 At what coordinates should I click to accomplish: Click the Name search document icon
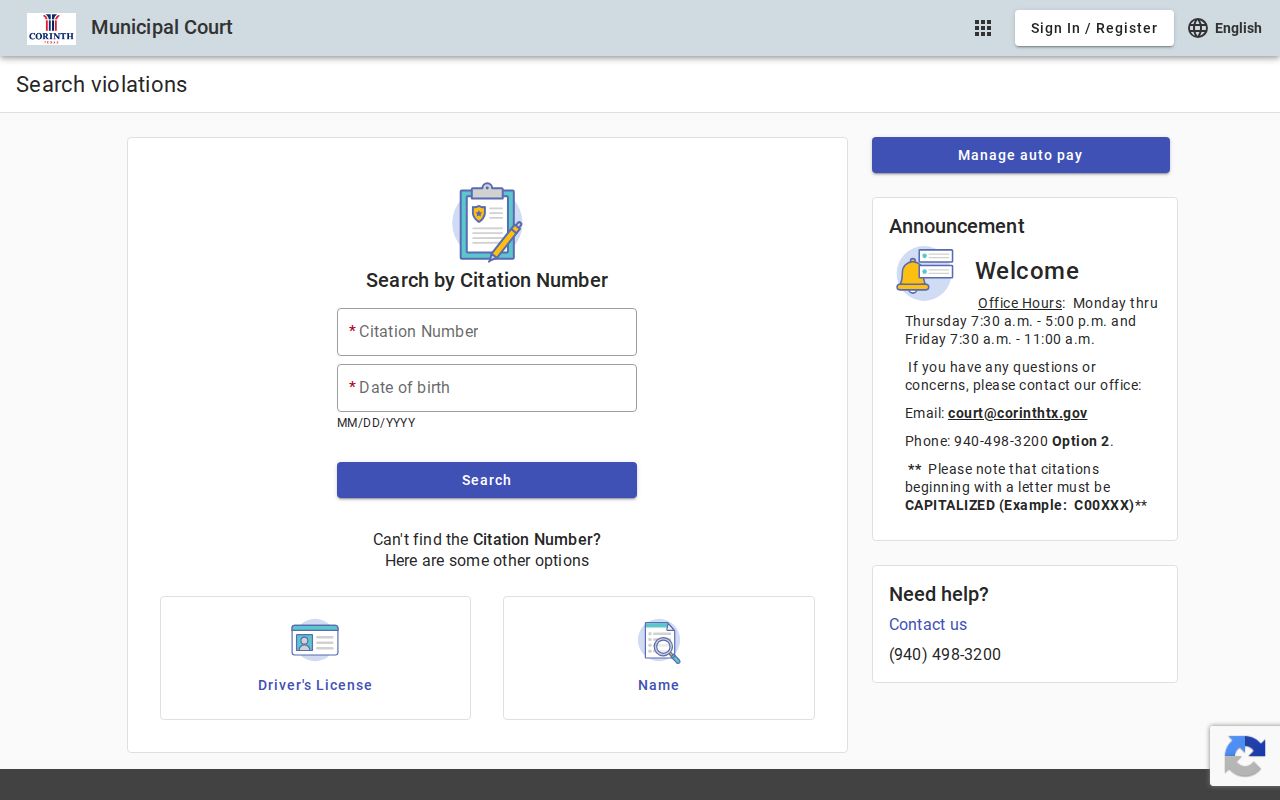click(659, 641)
